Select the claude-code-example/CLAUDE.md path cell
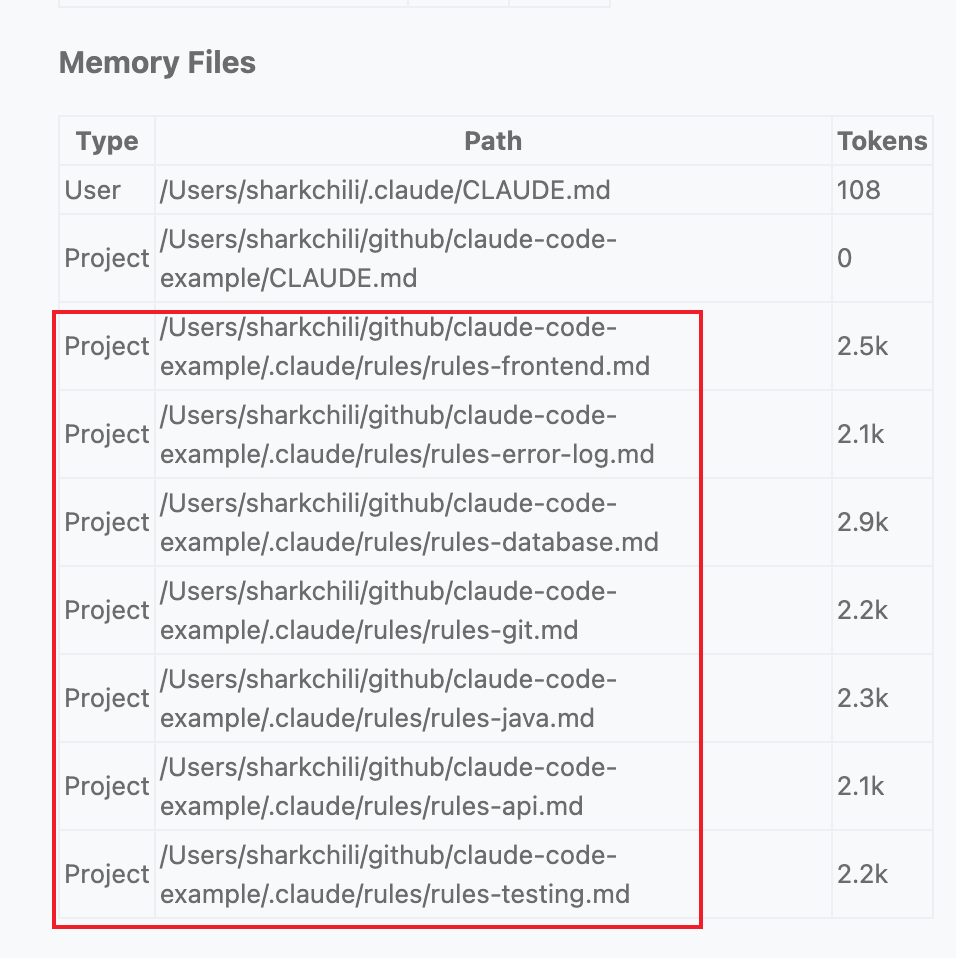Viewport: 956px width, 958px height. tap(389, 259)
